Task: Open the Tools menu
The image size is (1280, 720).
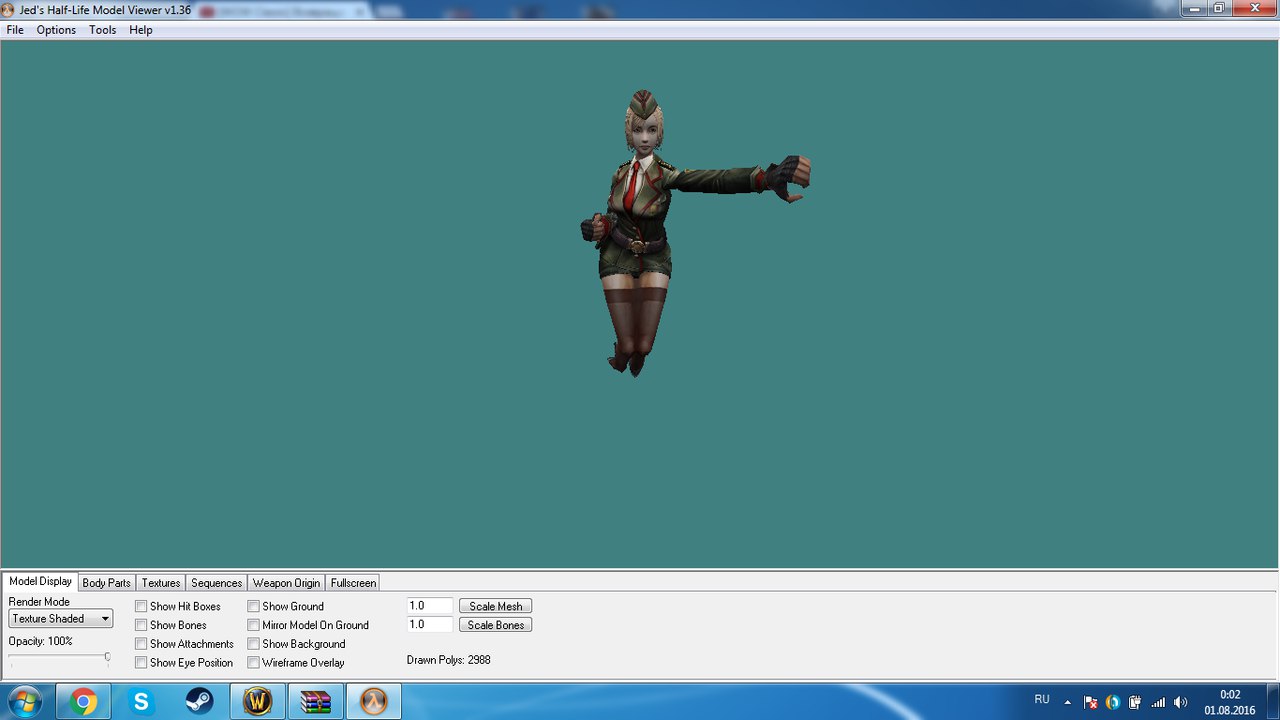Action: [x=102, y=30]
